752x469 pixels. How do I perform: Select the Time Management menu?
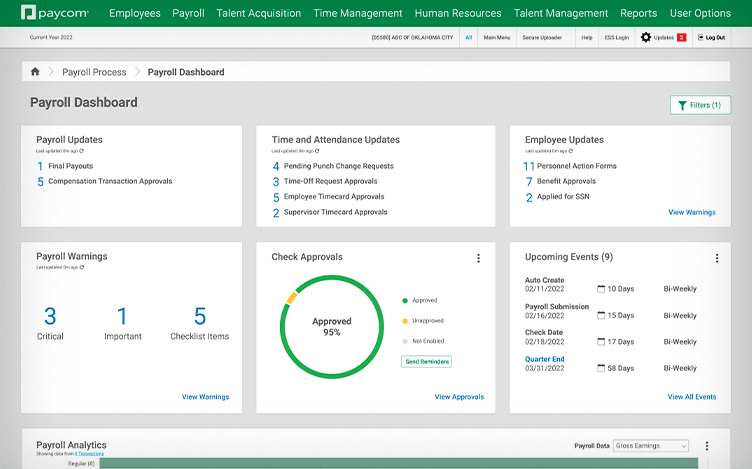[x=358, y=14]
